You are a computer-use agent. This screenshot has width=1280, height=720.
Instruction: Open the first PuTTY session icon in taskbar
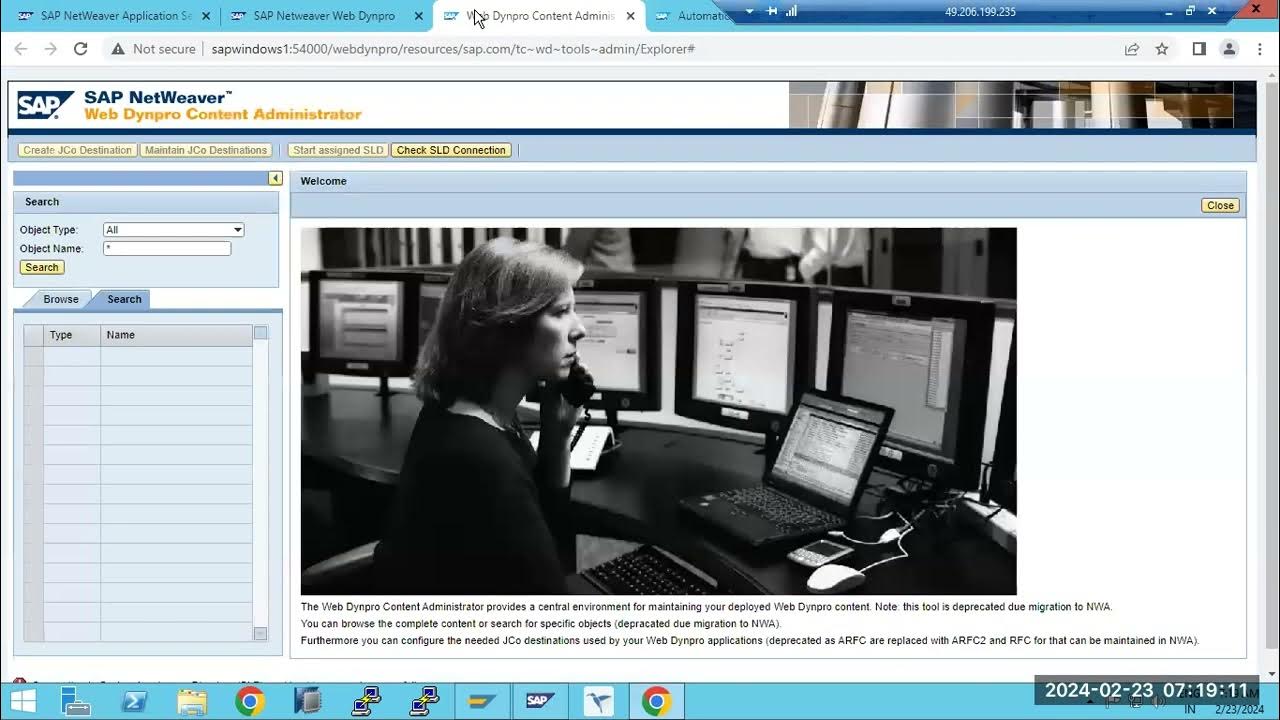point(366,701)
